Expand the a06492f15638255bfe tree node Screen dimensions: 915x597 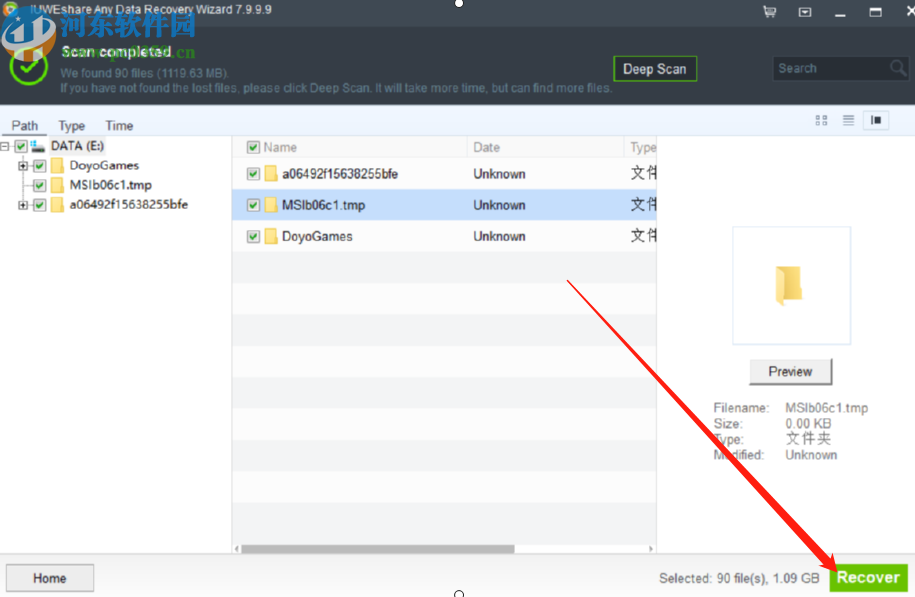coord(23,205)
